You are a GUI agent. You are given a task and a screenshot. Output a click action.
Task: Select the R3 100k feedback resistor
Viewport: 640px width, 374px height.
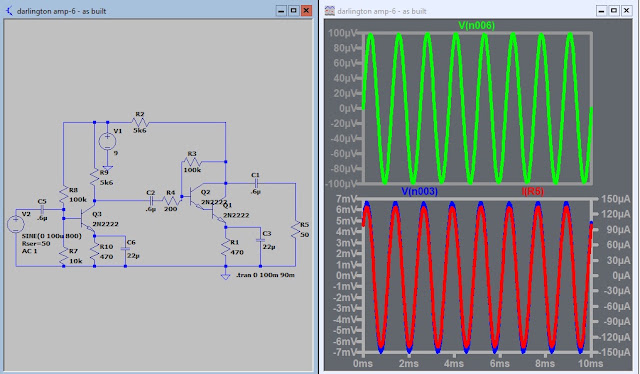click(192, 162)
